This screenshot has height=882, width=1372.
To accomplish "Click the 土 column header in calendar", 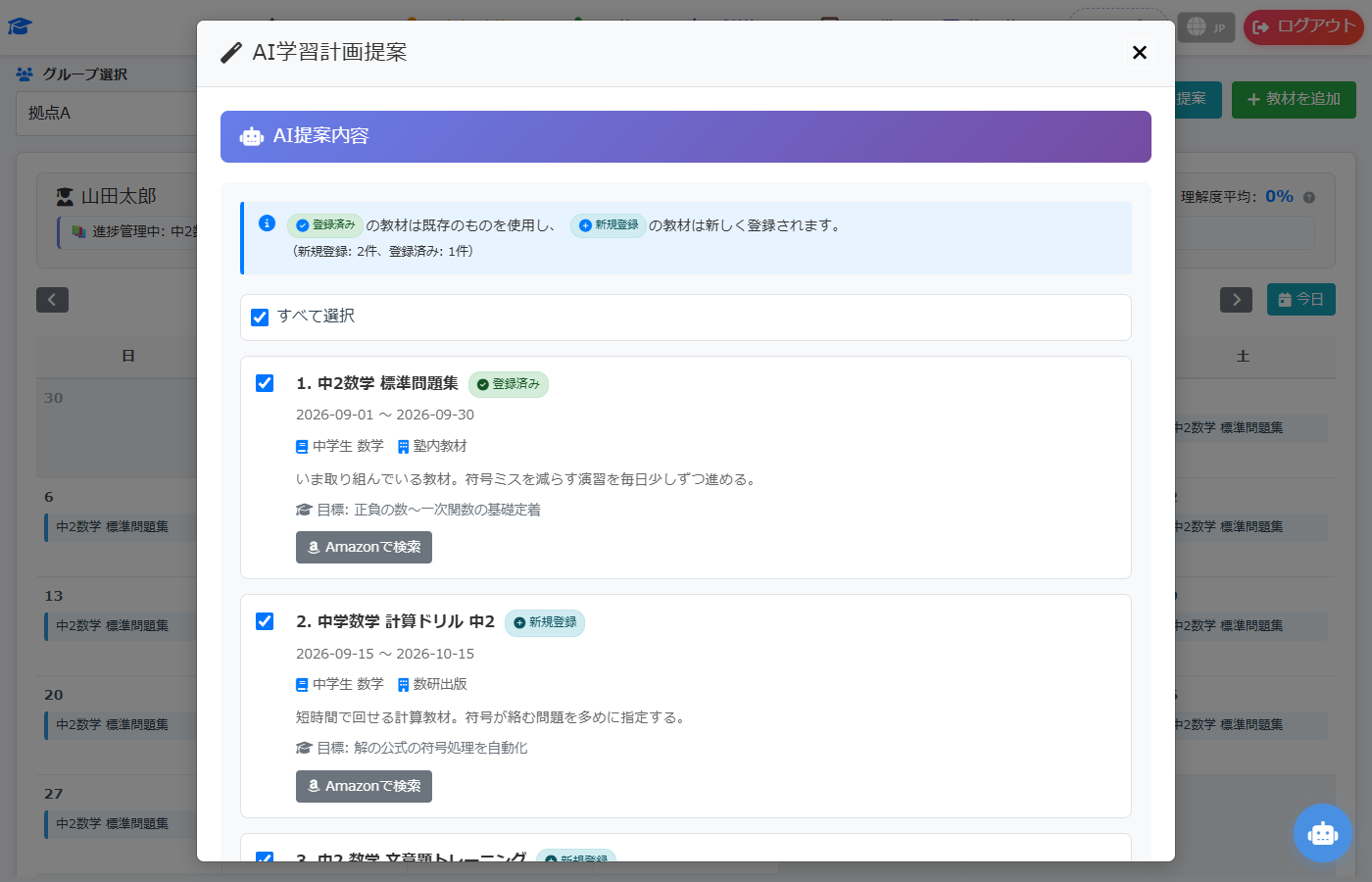I will point(1243,357).
